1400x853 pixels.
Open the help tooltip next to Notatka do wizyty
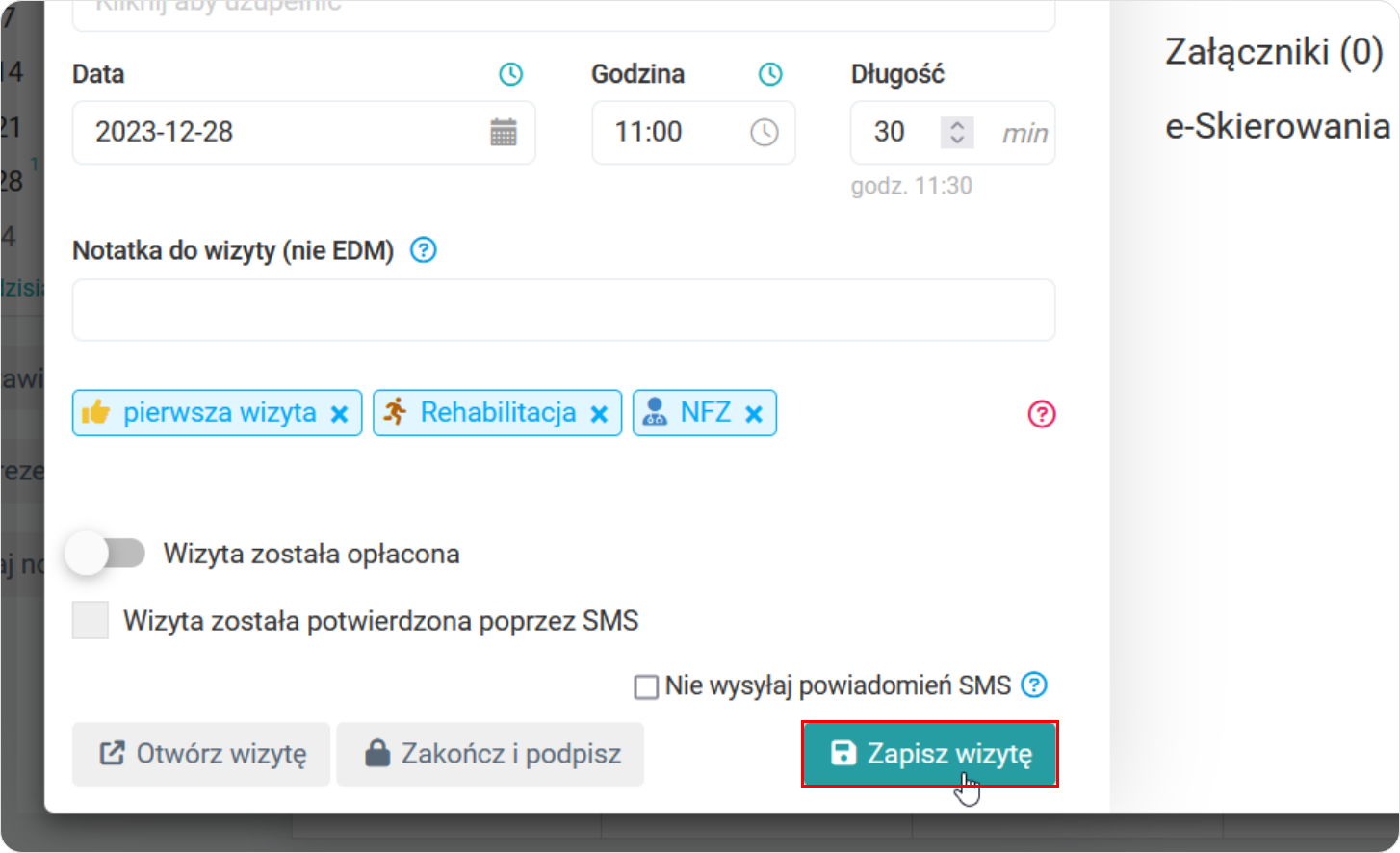422,249
